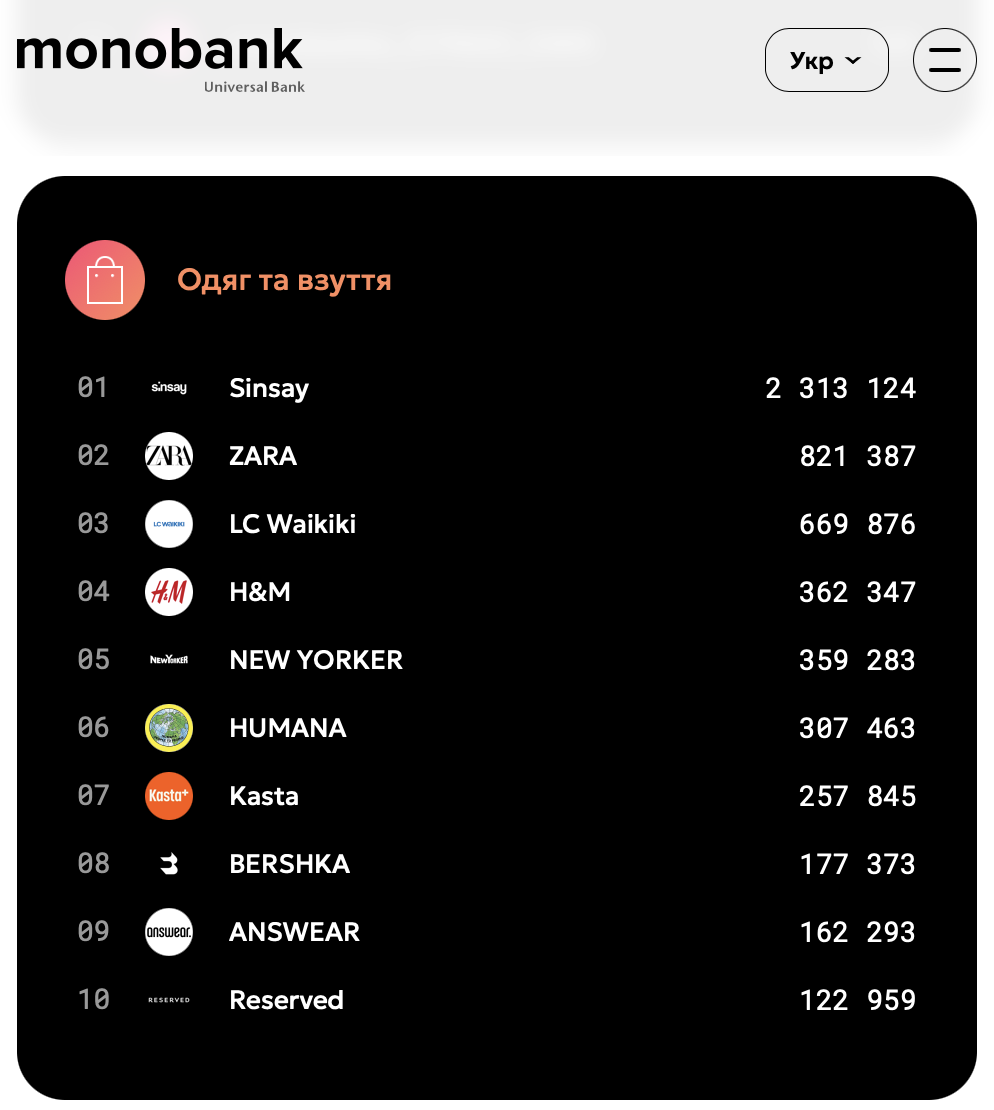The image size is (994, 1110).
Task: Click the red H&M logo
Action: 168,592
